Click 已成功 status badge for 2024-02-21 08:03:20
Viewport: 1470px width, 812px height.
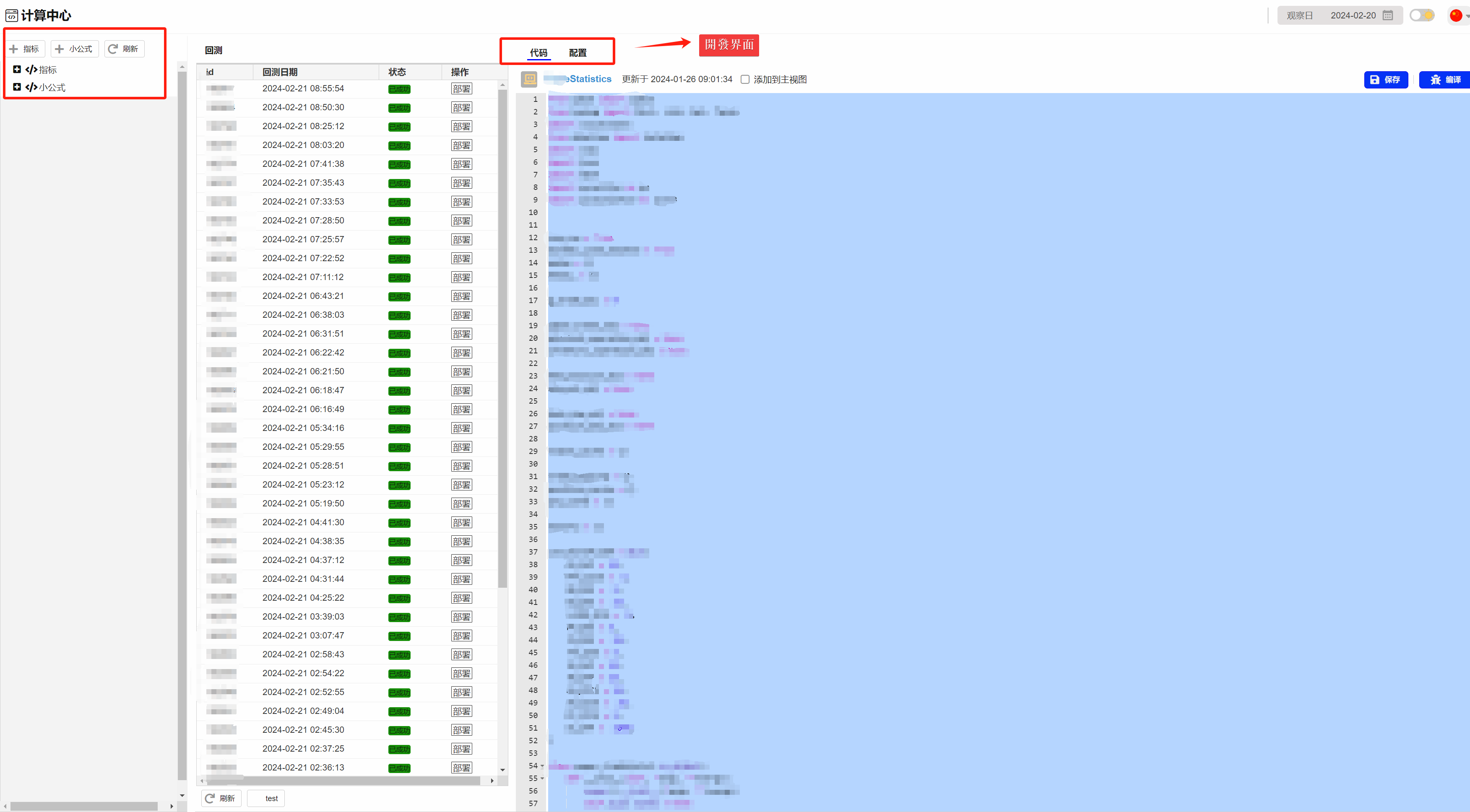click(399, 146)
